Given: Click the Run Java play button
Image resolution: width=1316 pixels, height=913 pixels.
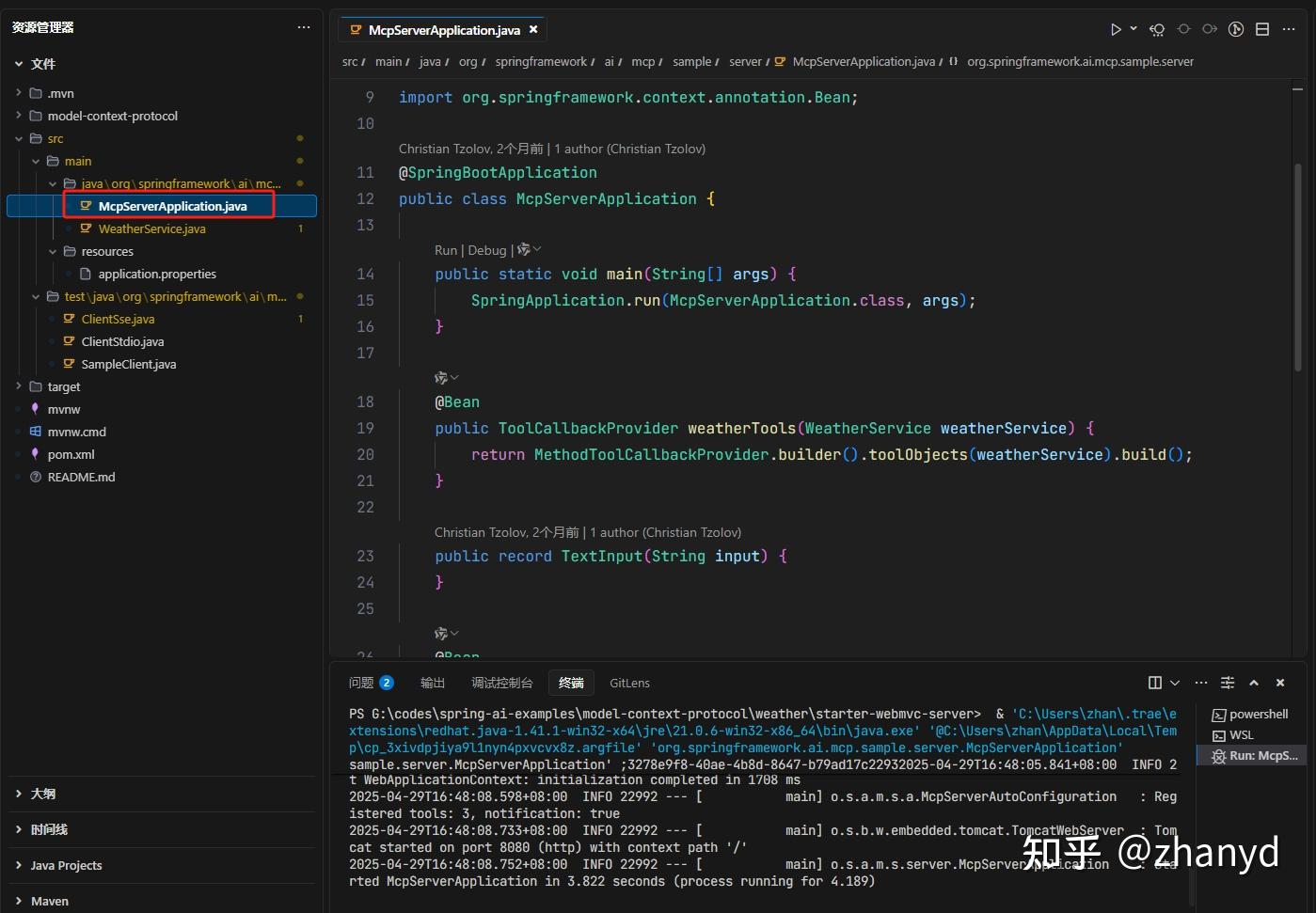Looking at the screenshot, I should pos(1116,30).
